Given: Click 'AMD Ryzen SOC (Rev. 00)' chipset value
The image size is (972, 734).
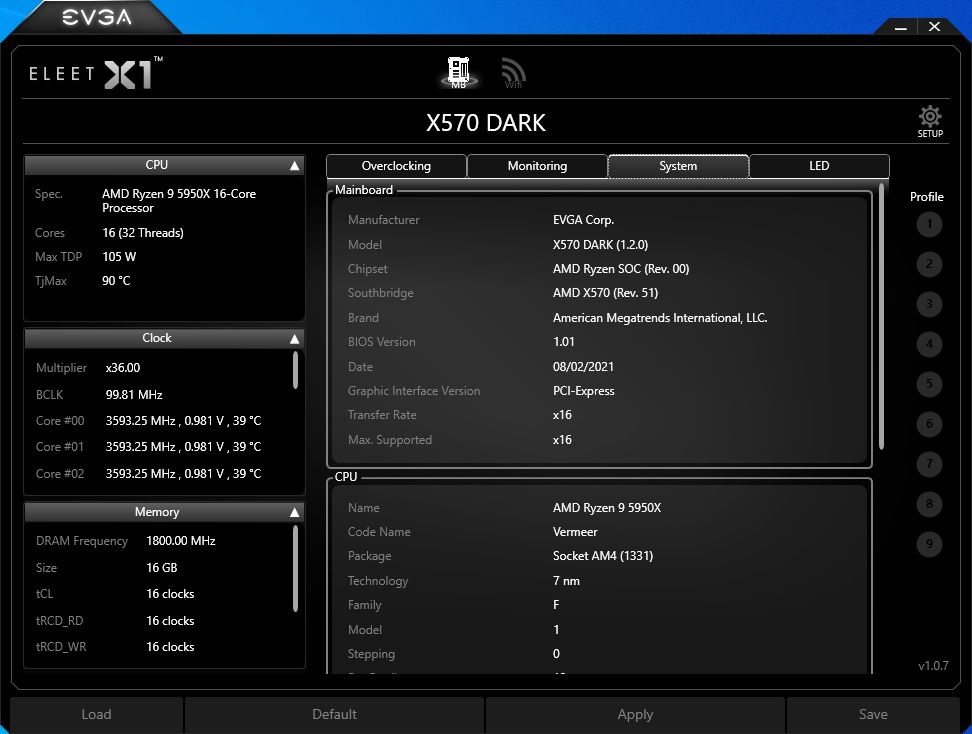Looking at the screenshot, I should tap(621, 269).
